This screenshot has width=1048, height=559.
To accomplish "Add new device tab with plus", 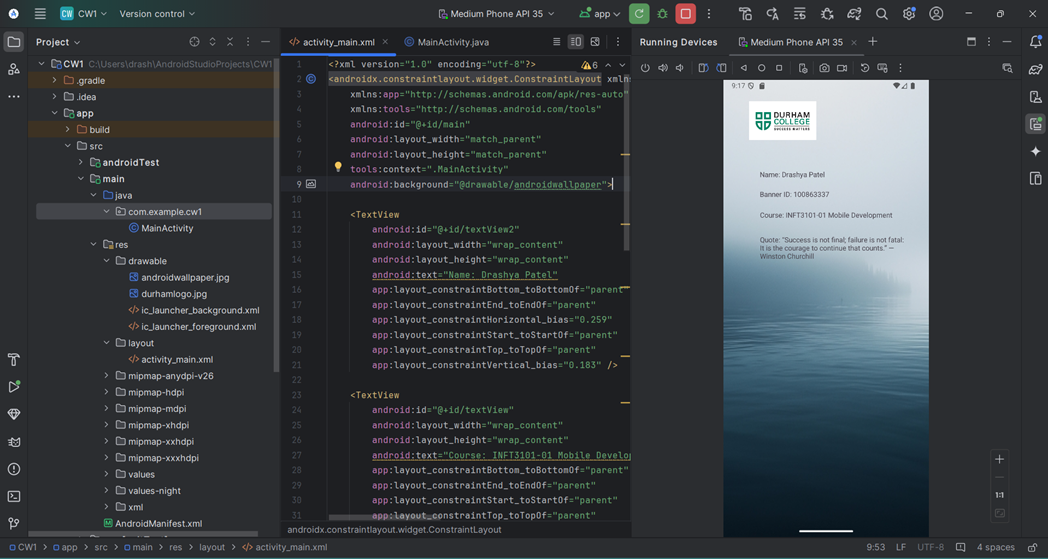I will point(872,41).
